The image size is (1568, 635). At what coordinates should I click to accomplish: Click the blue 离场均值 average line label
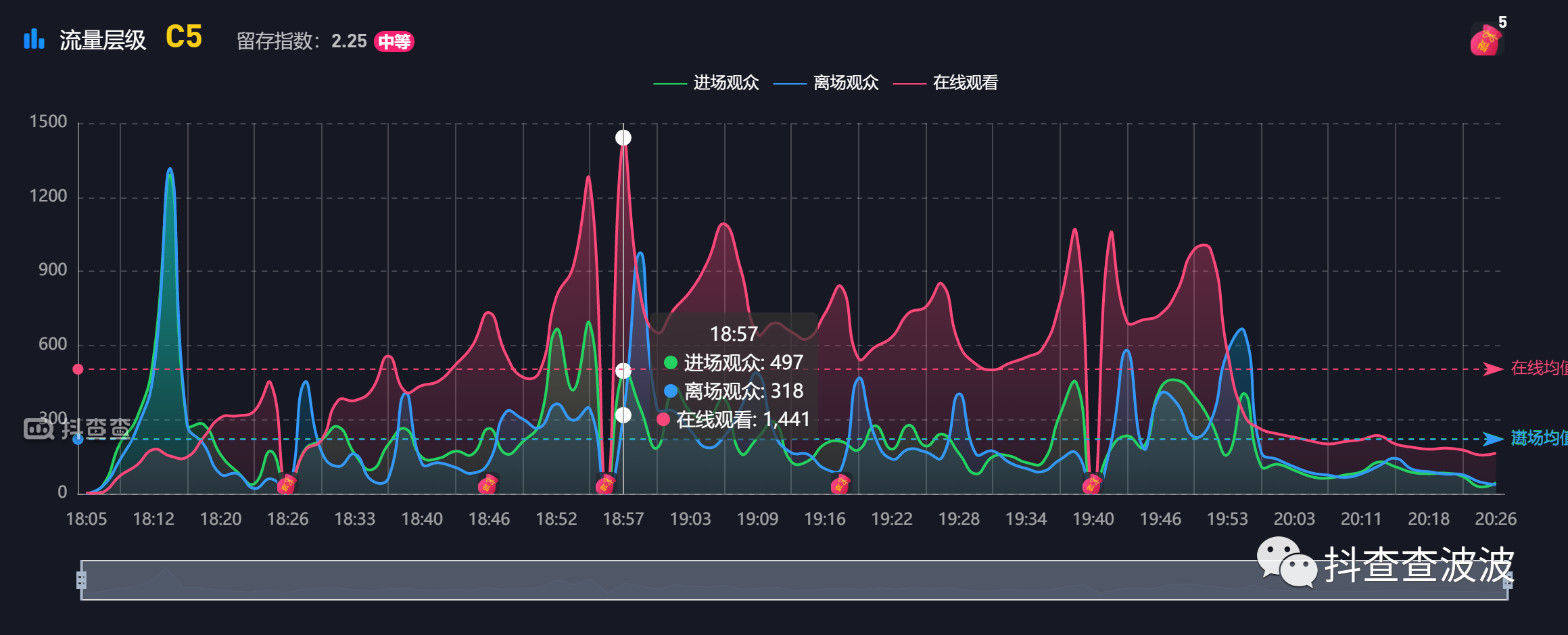point(1539,438)
